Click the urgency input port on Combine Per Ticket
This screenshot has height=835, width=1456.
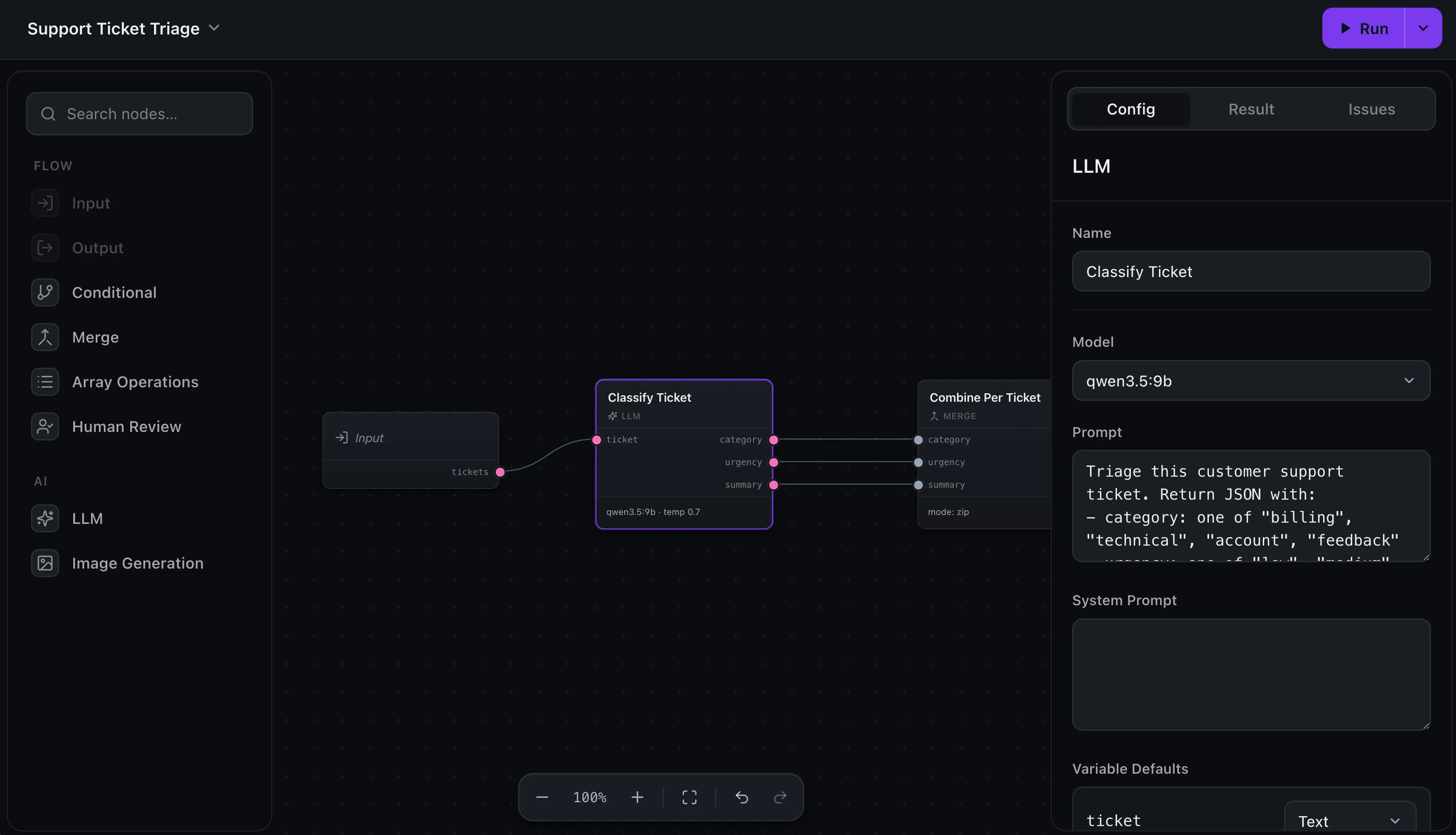[x=918, y=462]
